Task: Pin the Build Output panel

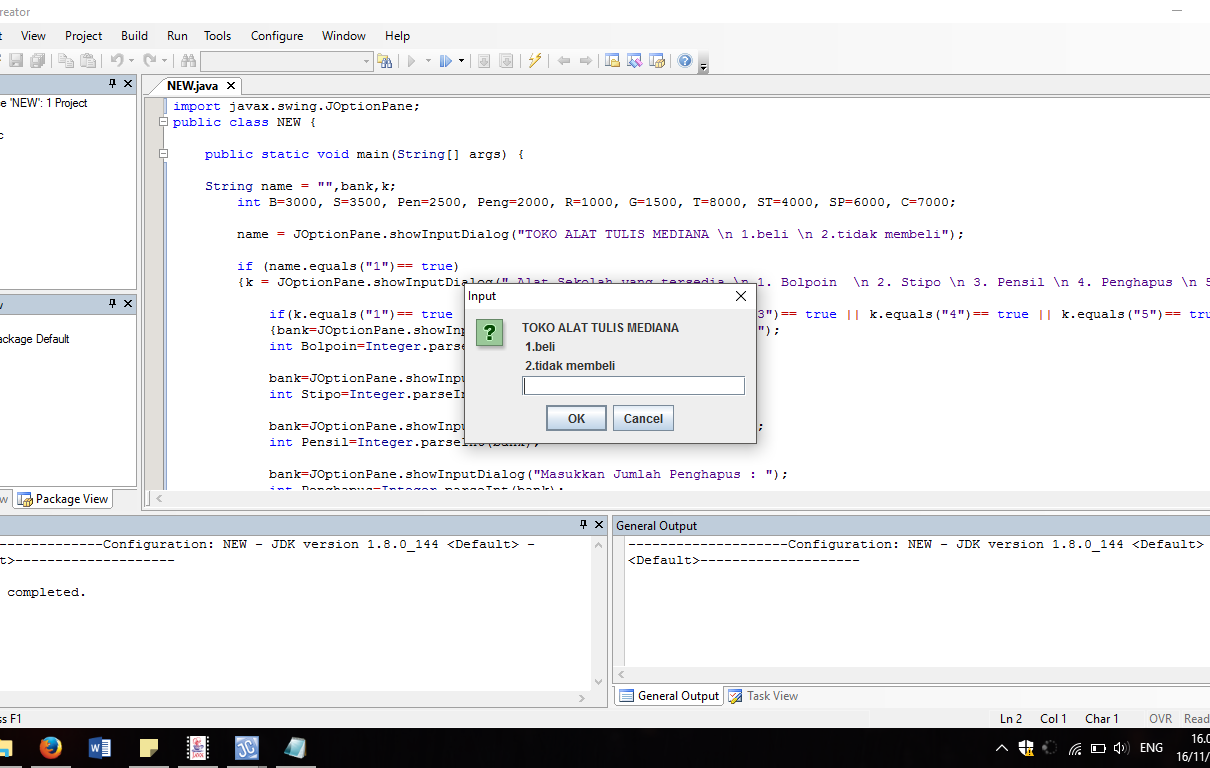Action: click(x=584, y=524)
